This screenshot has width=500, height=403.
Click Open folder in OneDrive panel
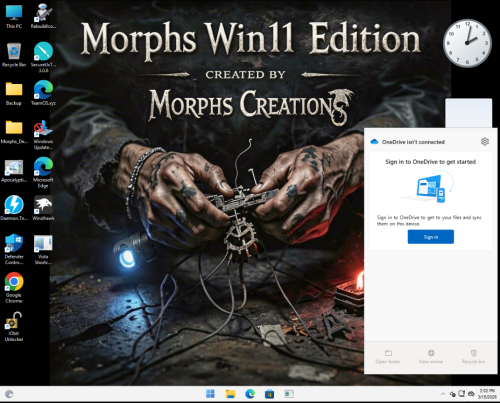click(388, 357)
